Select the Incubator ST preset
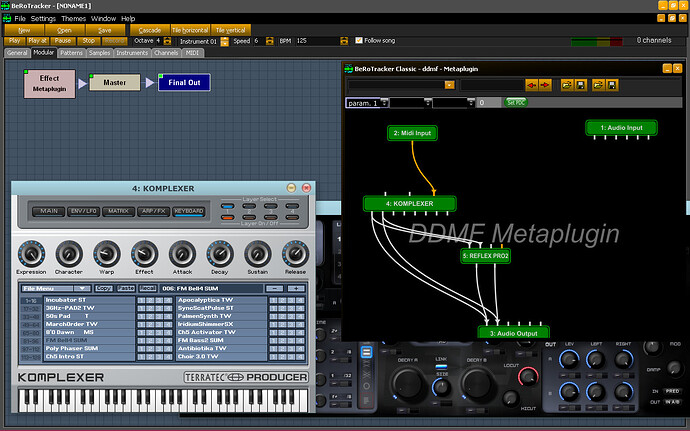The image size is (690, 431). point(89,300)
